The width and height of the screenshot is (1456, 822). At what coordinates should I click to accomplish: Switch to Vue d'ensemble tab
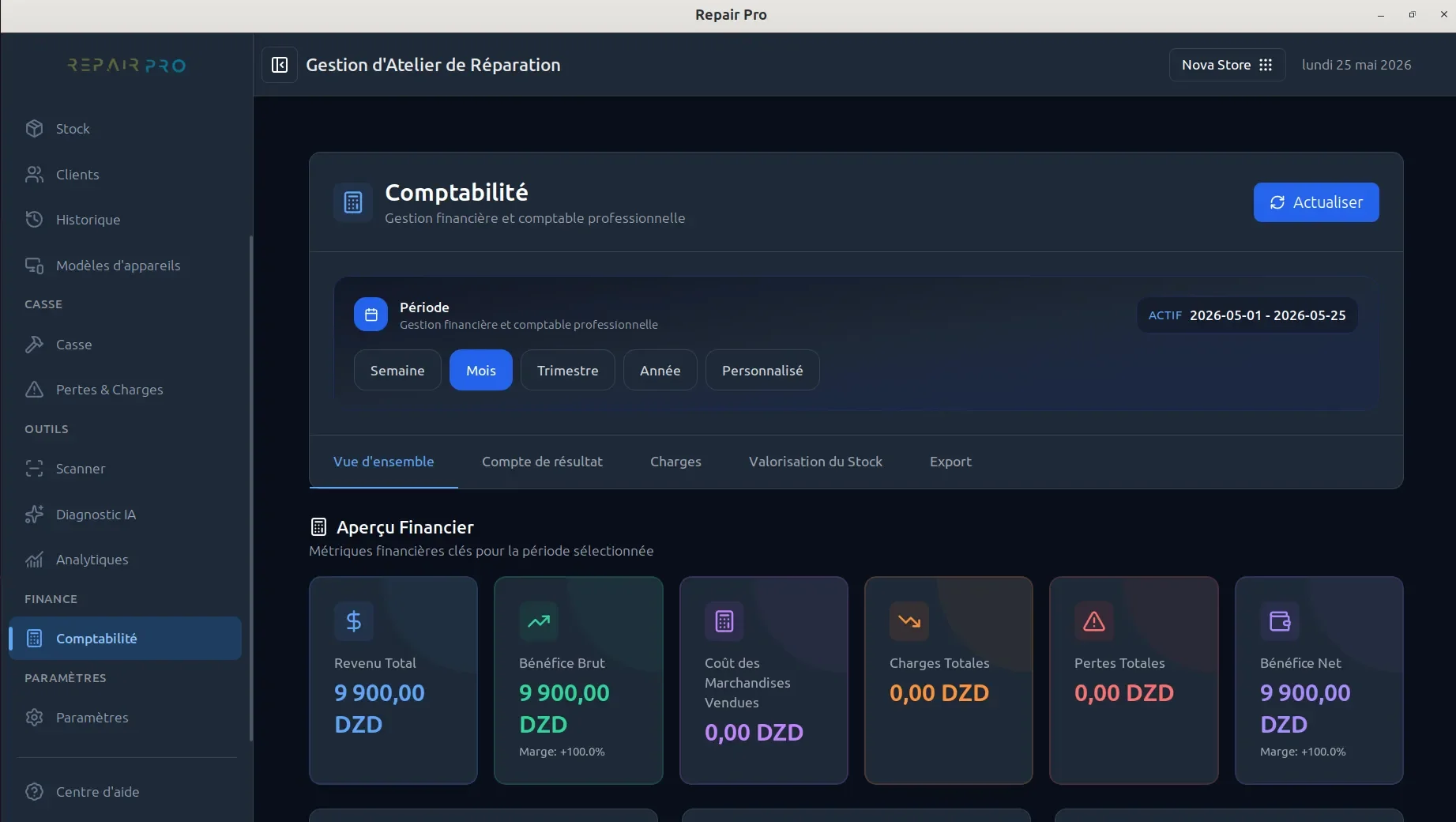383,462
